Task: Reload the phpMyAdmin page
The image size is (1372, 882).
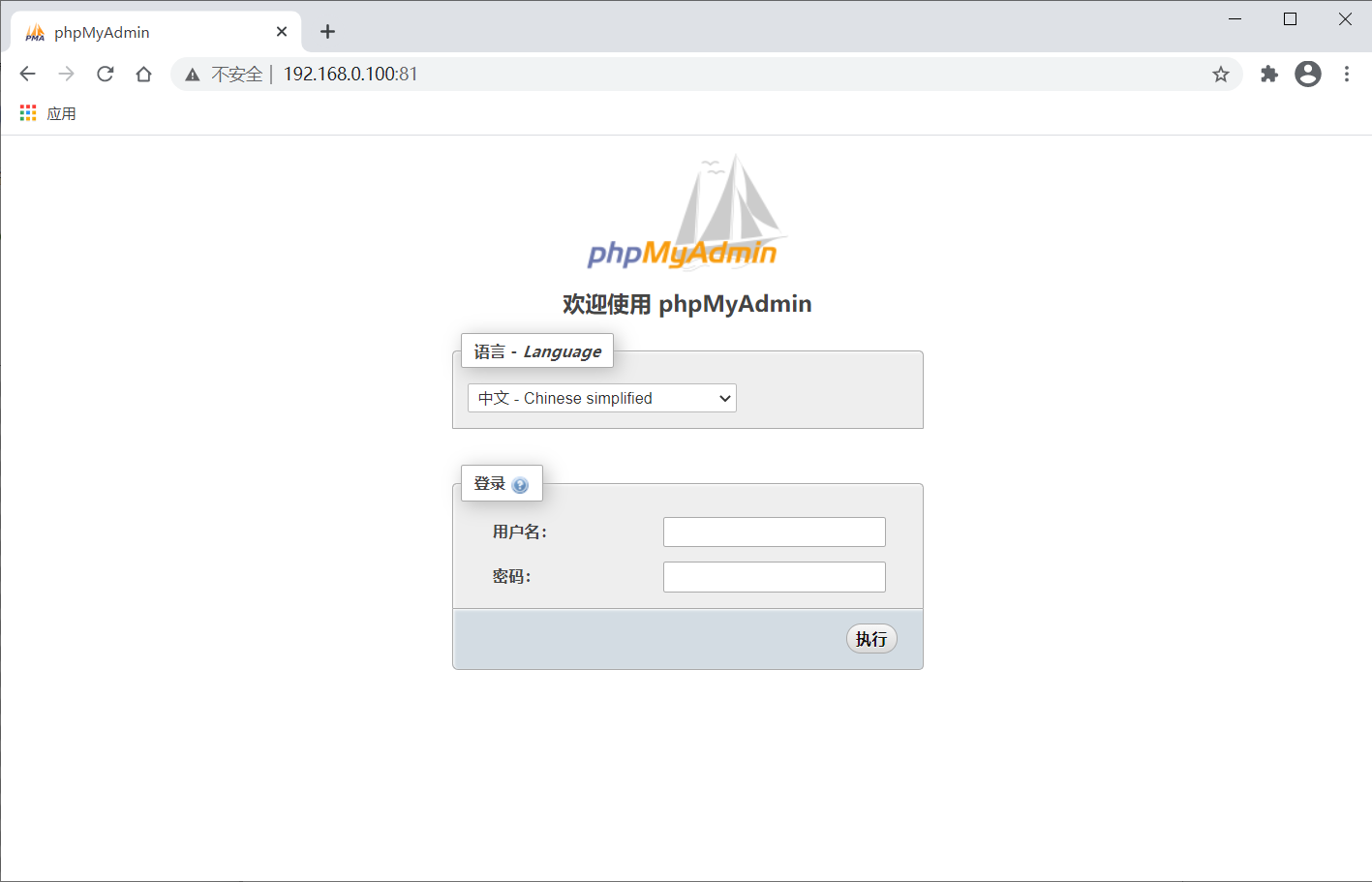Action: click(x=106, y=74)
